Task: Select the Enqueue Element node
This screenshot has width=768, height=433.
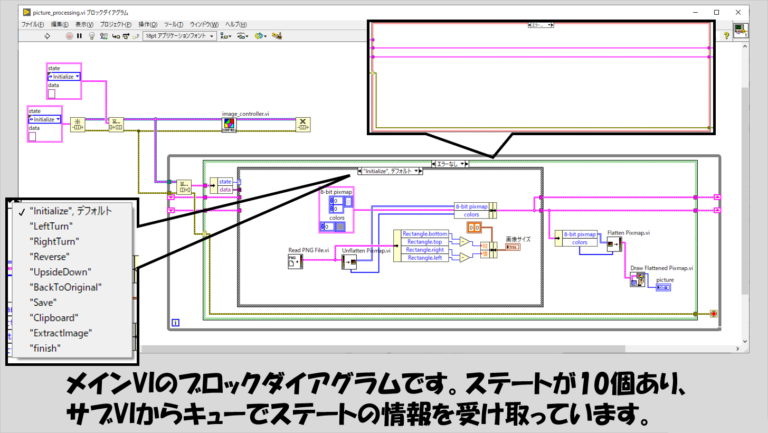Action: pos(116,124)
